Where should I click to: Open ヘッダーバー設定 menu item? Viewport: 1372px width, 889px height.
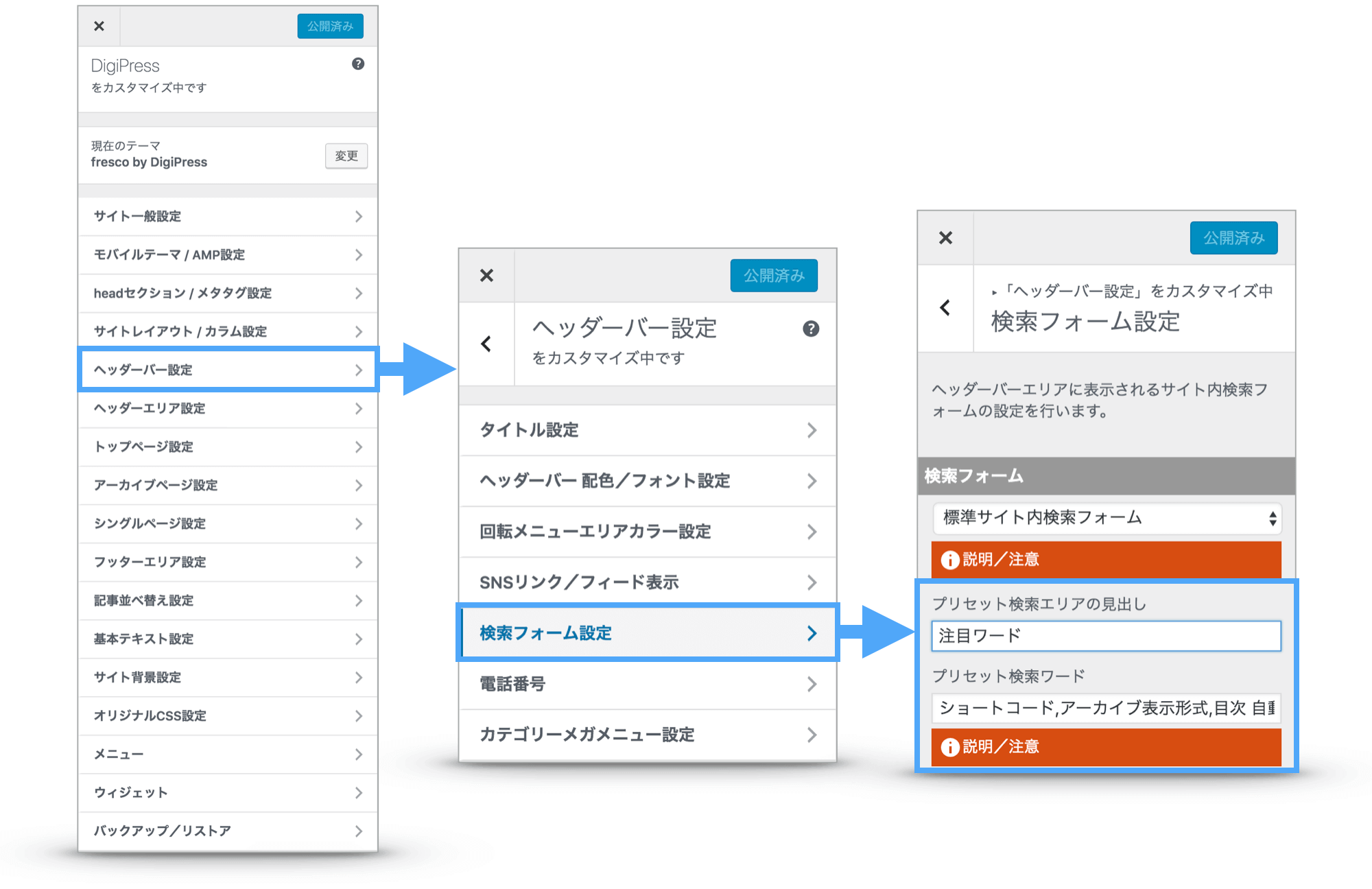pyautogui.click(x=228, y=370)
